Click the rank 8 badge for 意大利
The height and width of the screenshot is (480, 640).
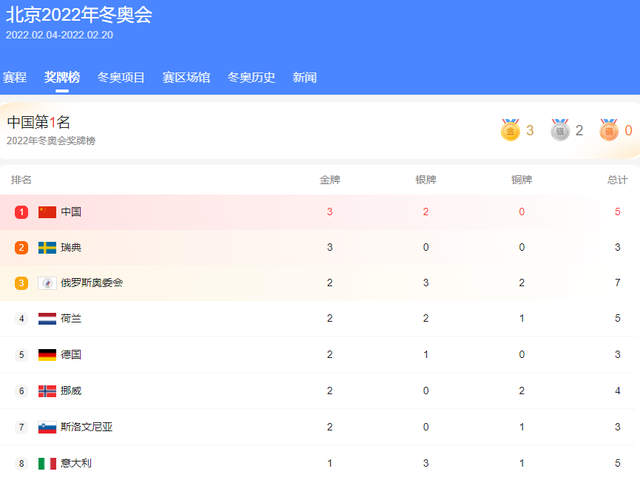22,463
